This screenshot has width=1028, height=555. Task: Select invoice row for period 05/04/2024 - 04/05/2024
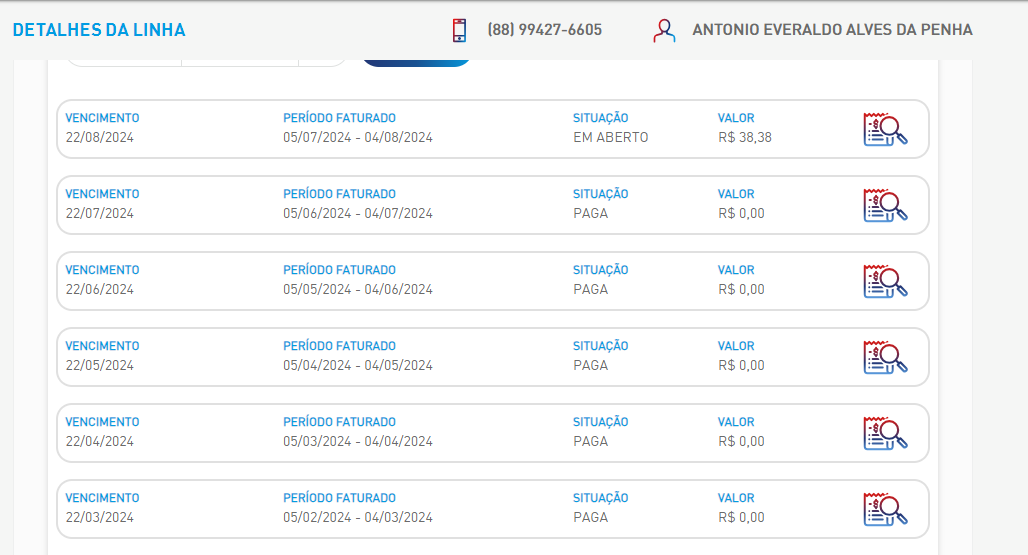(x=493, y=357)
